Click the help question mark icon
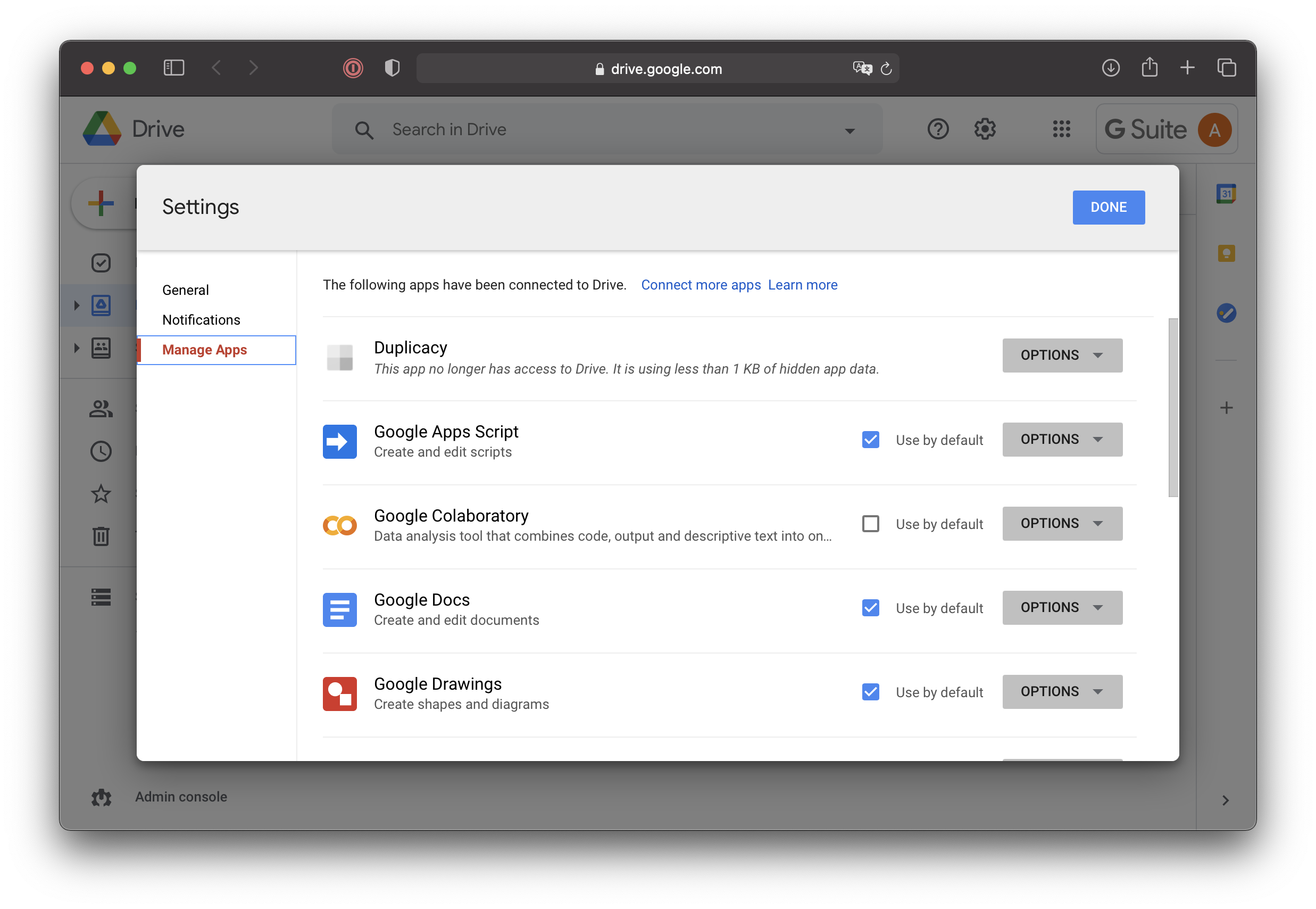The height and width of the screenshot is (909, 1316). click(x=937, y=129)
